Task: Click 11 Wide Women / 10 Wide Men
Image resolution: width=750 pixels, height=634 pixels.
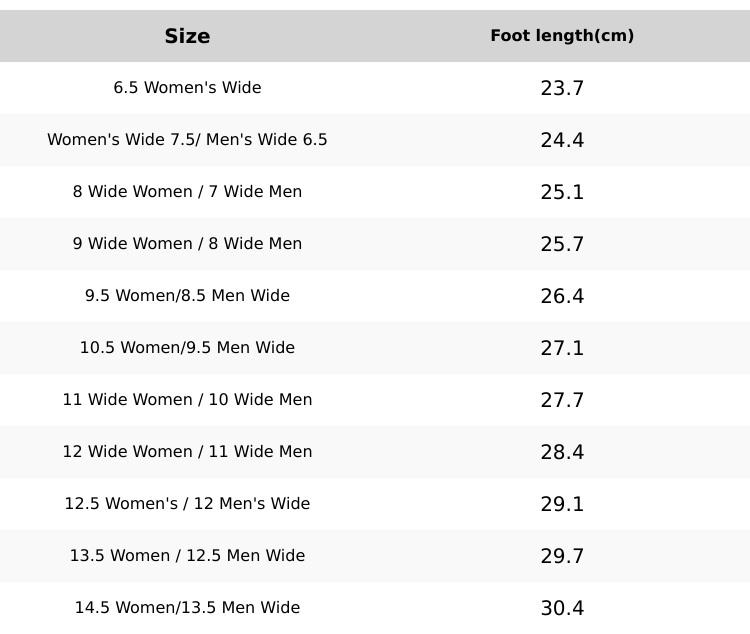Action: [x=187, y=400]
